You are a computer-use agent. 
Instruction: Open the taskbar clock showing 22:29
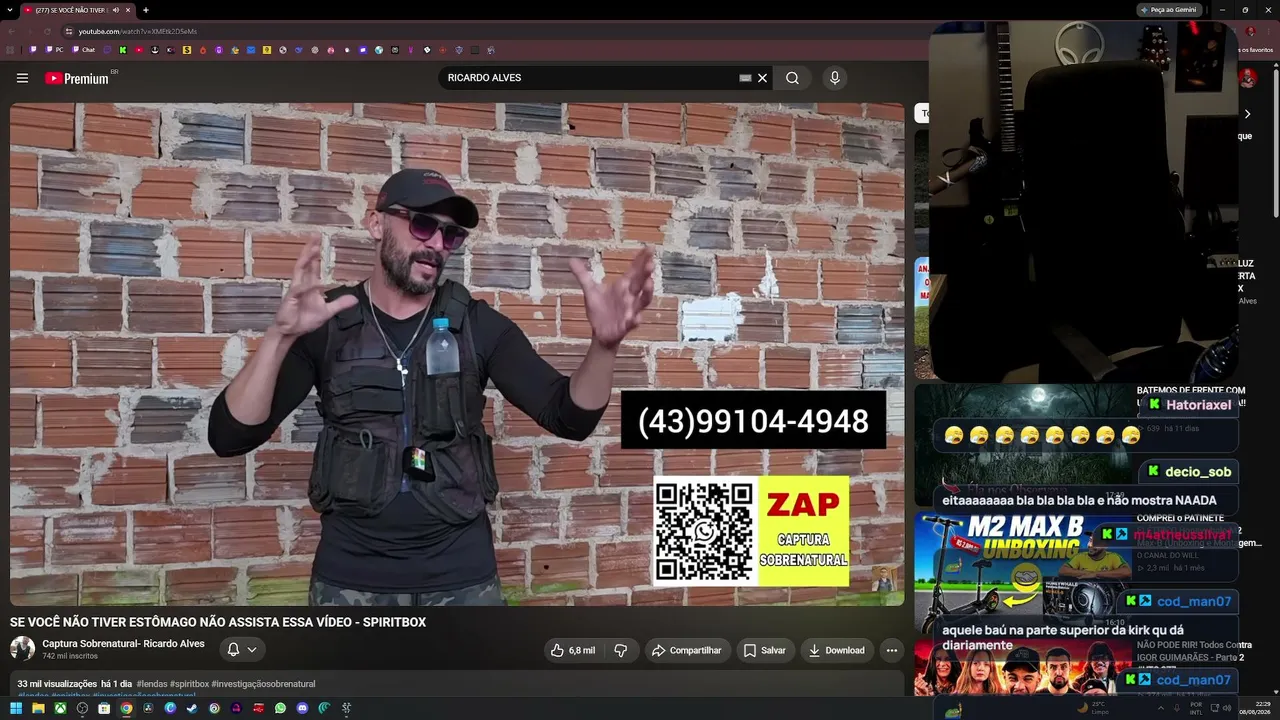click(1253, 708)
